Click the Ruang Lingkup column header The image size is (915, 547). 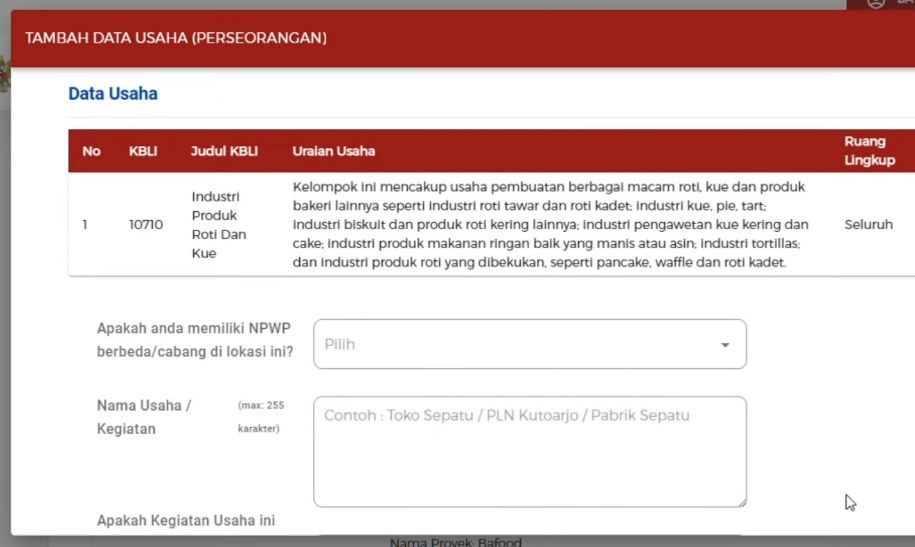click(x=868, y=151)
